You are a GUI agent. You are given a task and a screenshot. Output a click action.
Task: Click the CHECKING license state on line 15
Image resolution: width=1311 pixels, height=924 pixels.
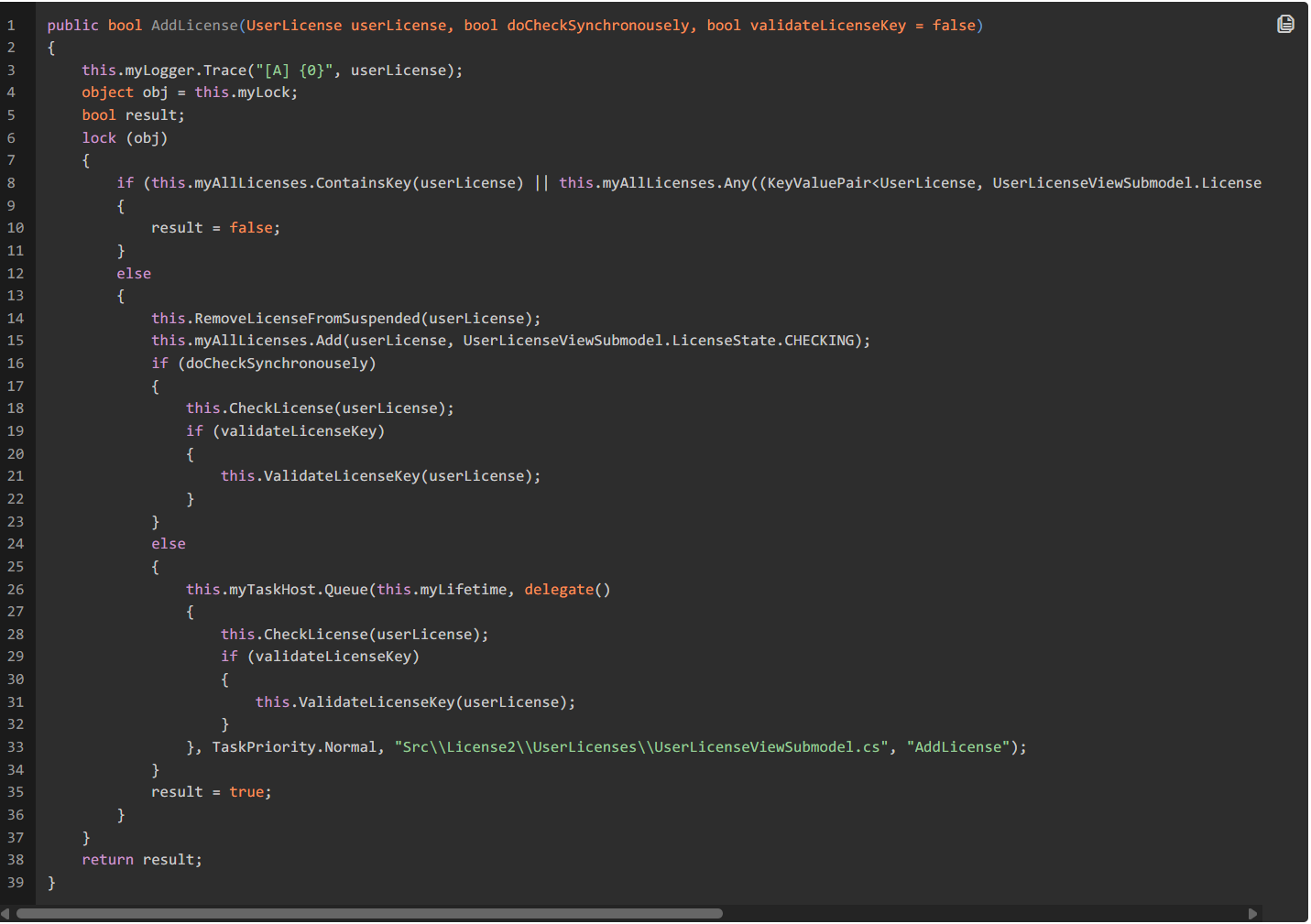pyautogui.click(x=819, y=341)
